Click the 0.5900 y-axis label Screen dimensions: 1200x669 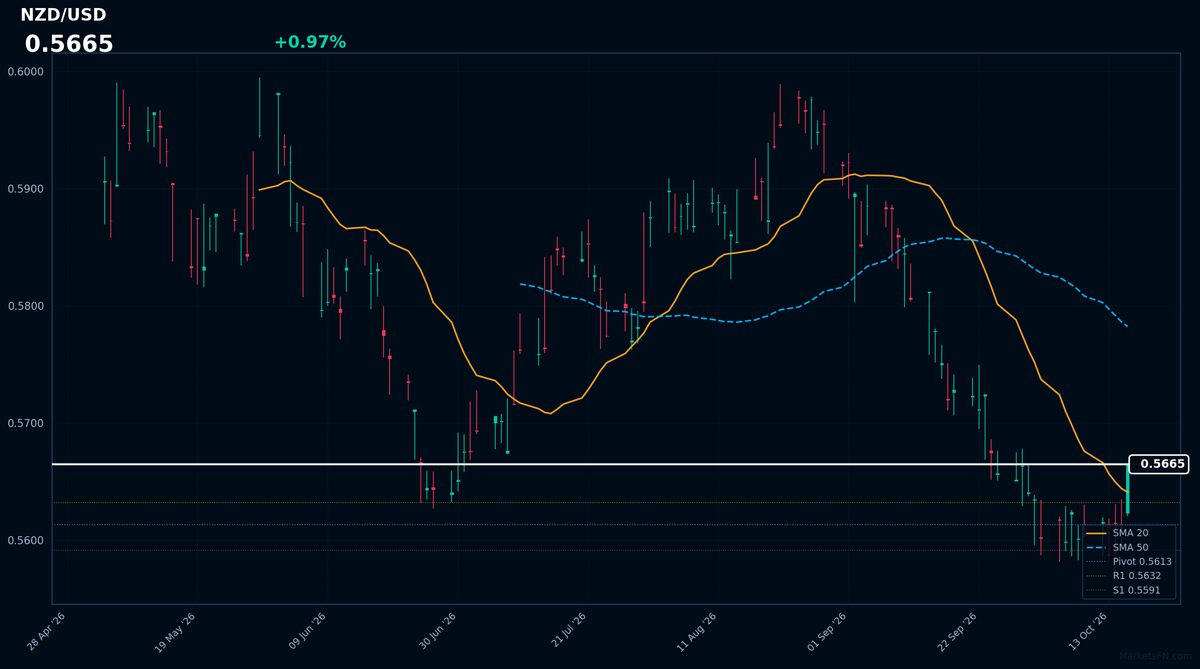(25, 189)
